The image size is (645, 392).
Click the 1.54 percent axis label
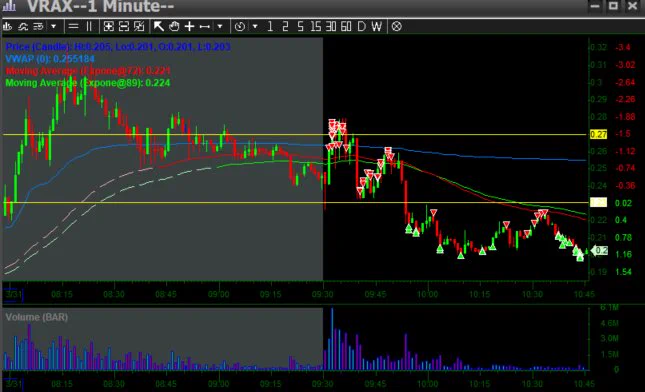[x=623, y=272]
